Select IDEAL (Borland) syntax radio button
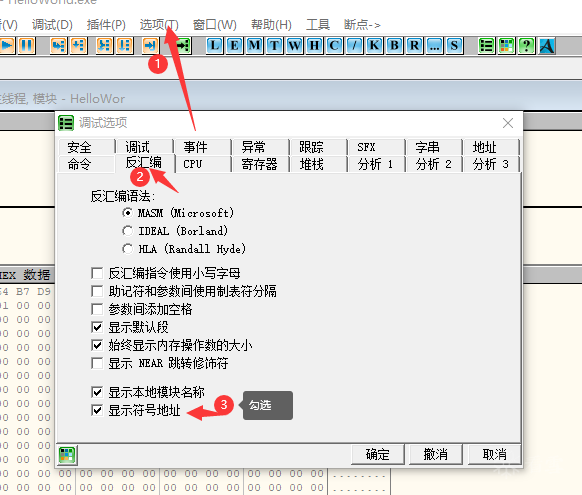 [127, 231]
